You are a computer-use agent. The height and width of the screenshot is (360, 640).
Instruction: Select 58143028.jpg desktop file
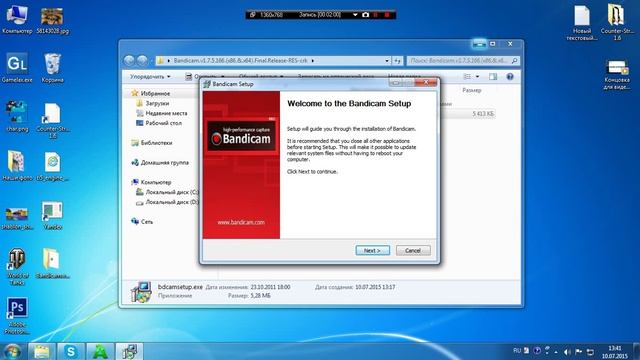(52, 20)
